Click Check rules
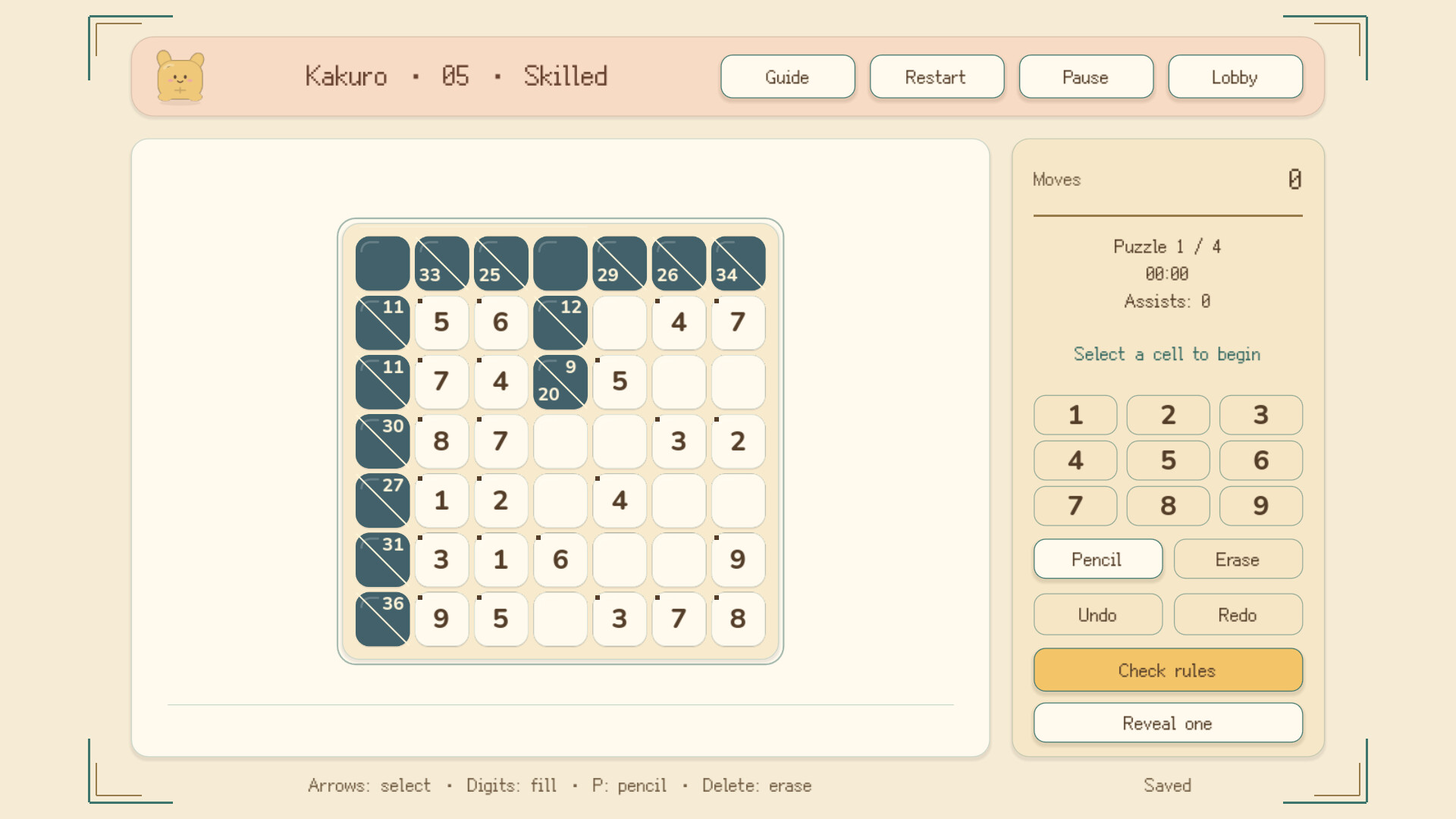Screen dimensions: 1456x819 (x=1168, y=670)
